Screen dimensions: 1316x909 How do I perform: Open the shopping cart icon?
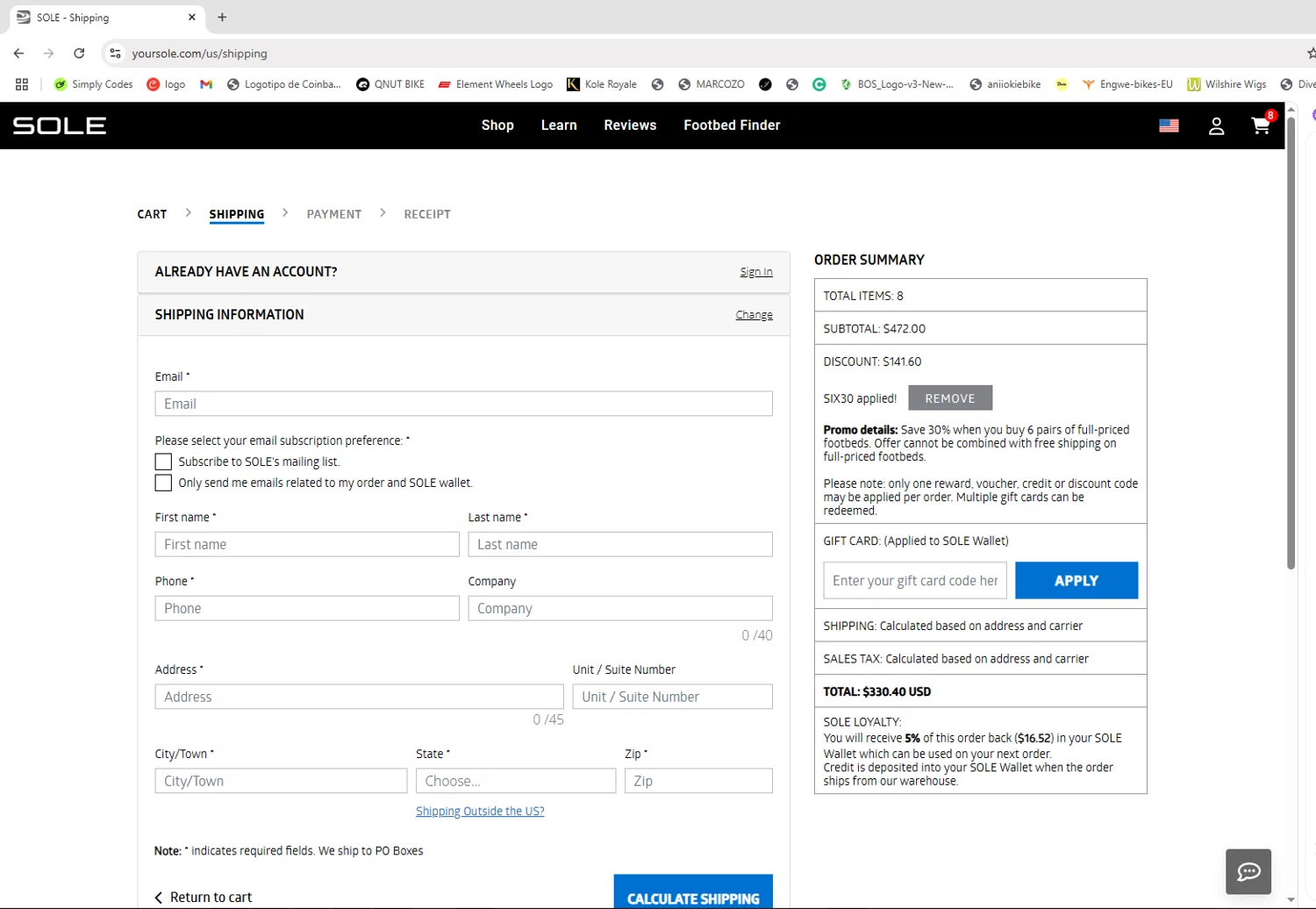click(1261, 125)
